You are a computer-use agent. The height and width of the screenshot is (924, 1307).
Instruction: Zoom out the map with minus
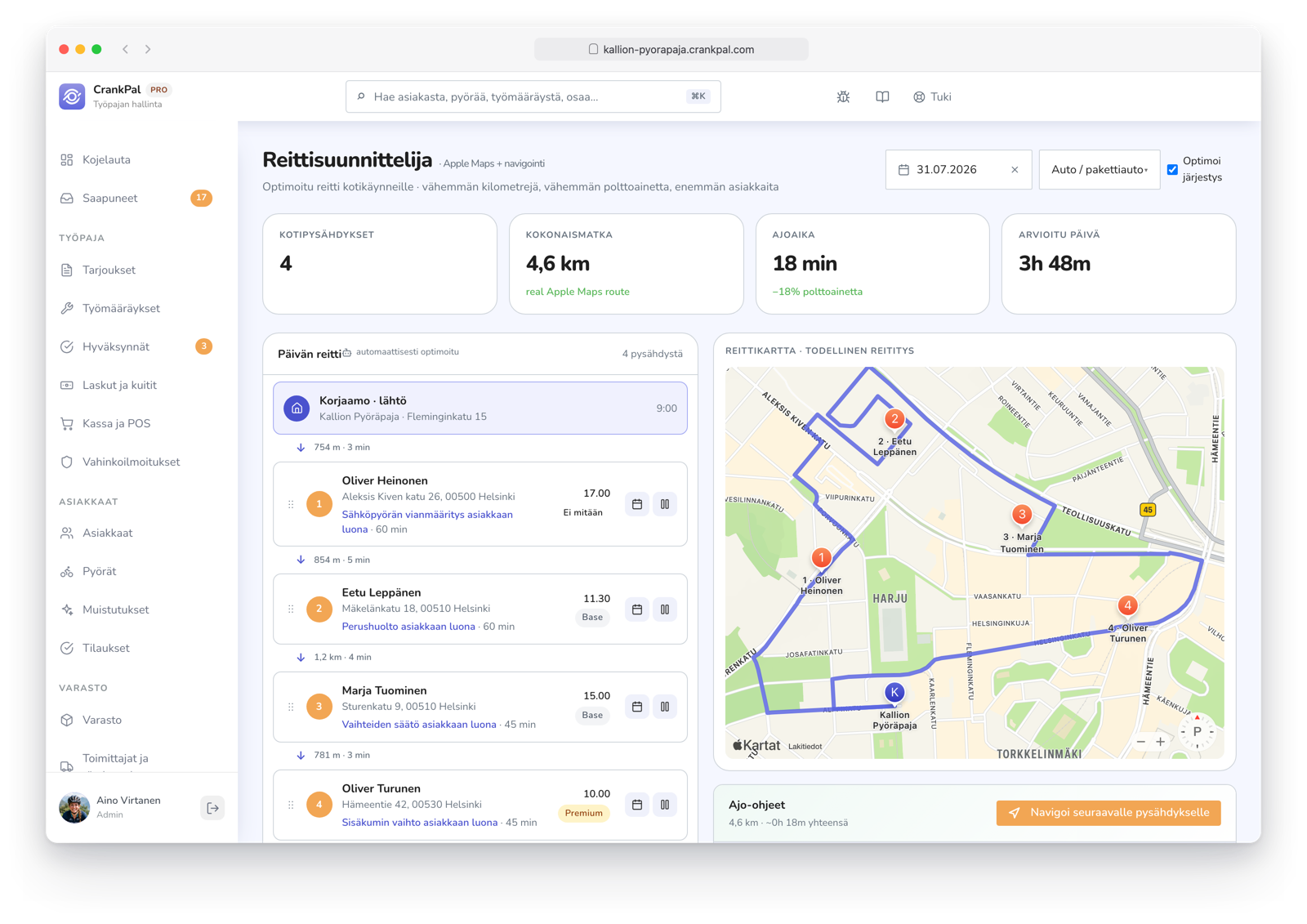pyautogui.click(x=1141, y=742)
